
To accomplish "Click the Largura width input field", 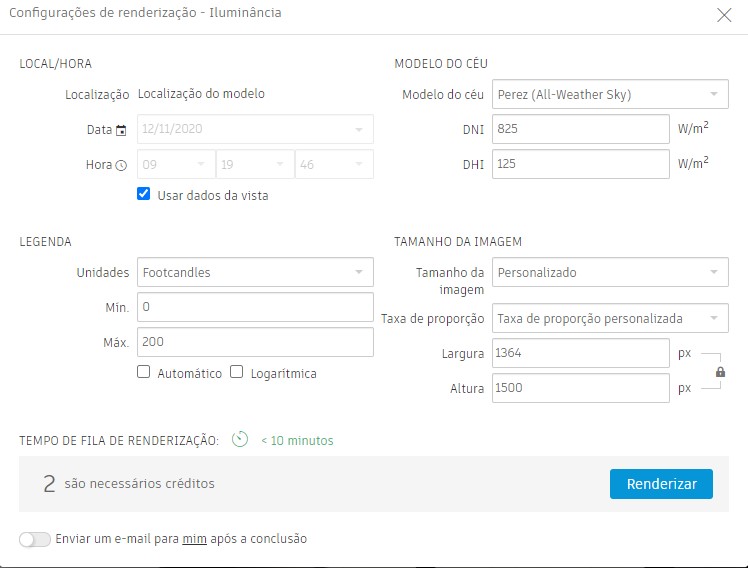I will pos(579,354).
